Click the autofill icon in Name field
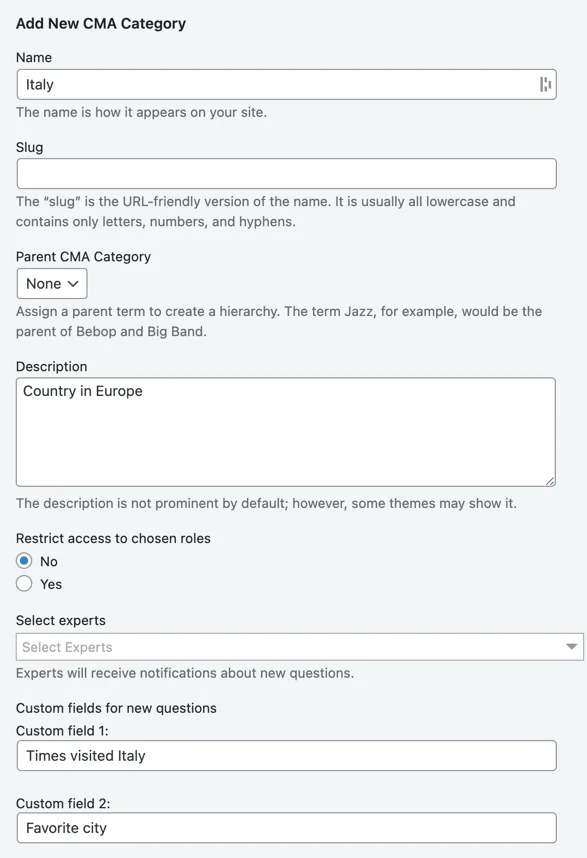 (545, 84)
